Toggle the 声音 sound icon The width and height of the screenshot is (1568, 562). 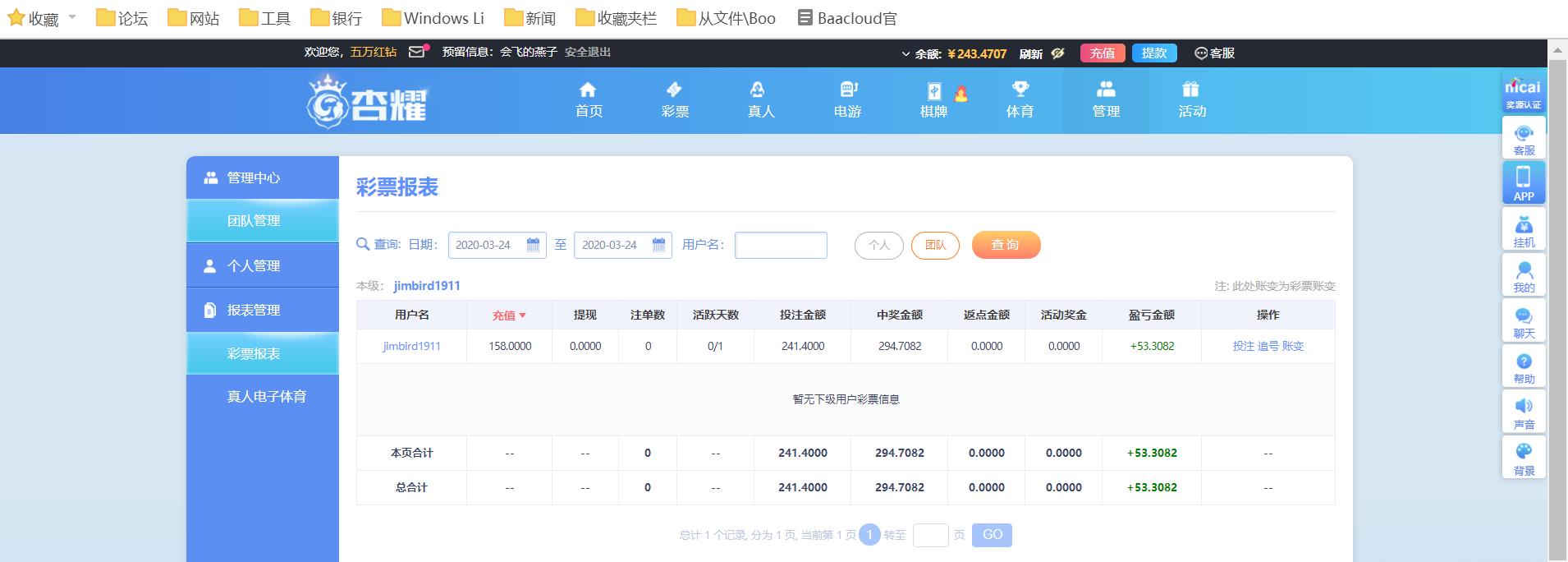1524,413
